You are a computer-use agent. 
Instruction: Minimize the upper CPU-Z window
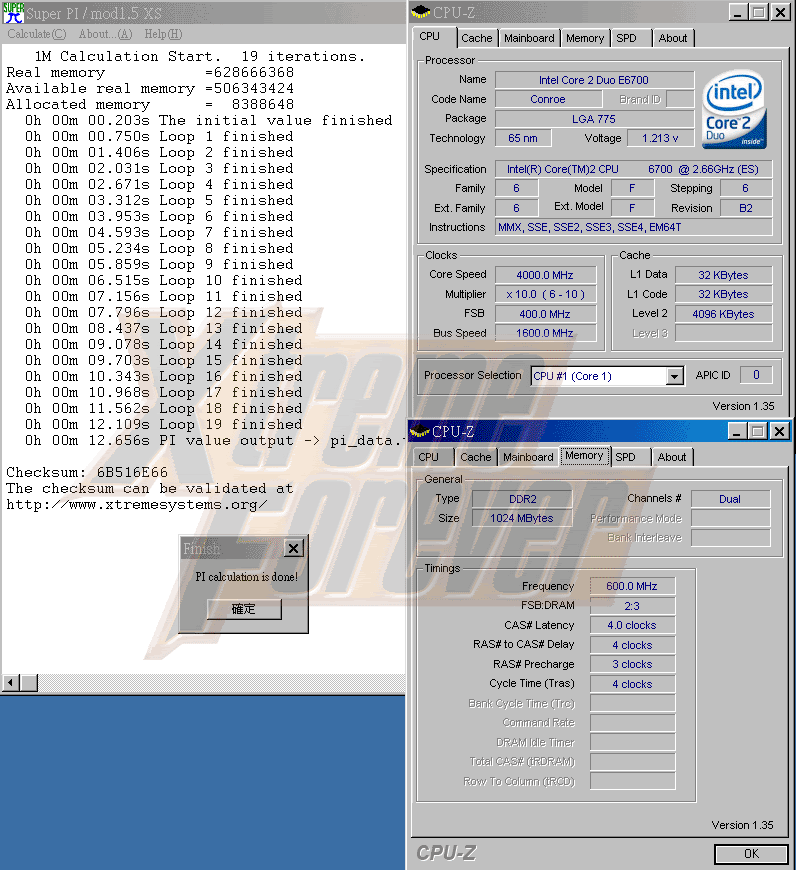[737, 12]
